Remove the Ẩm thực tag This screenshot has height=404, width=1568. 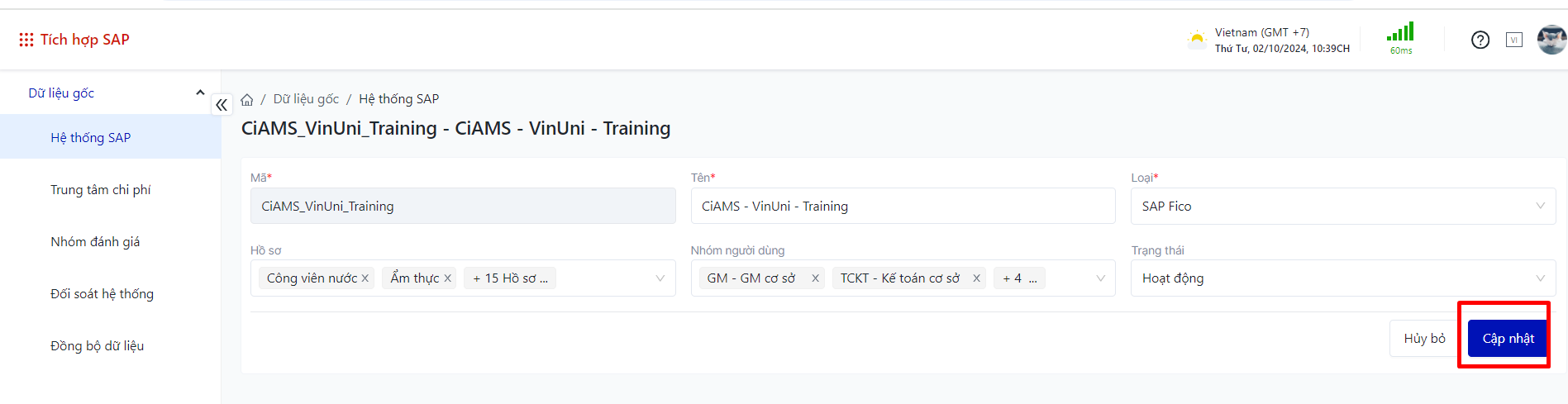coord(448,278)
